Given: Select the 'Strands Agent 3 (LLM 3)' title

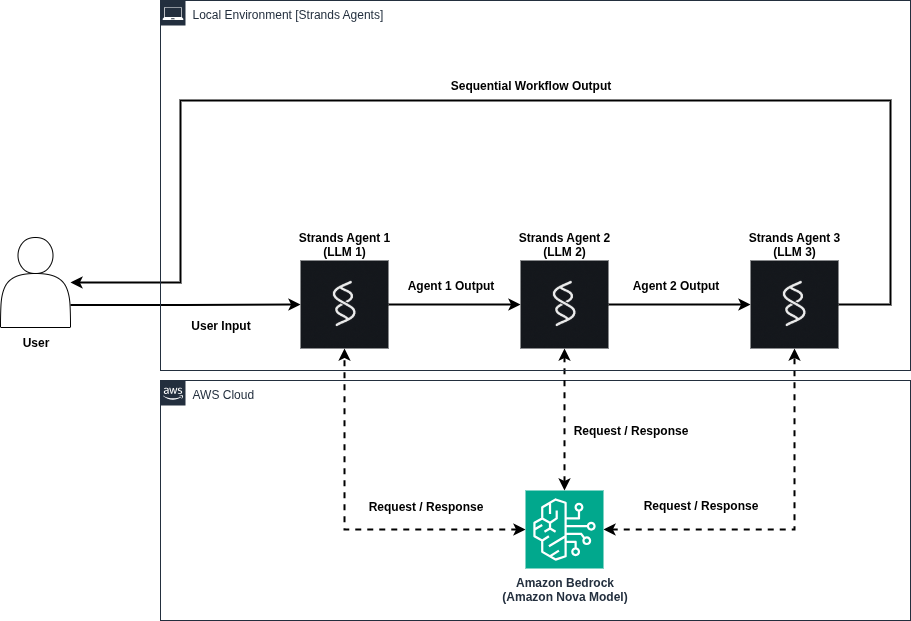Looking at the screenshot, I should coord(794,245).
